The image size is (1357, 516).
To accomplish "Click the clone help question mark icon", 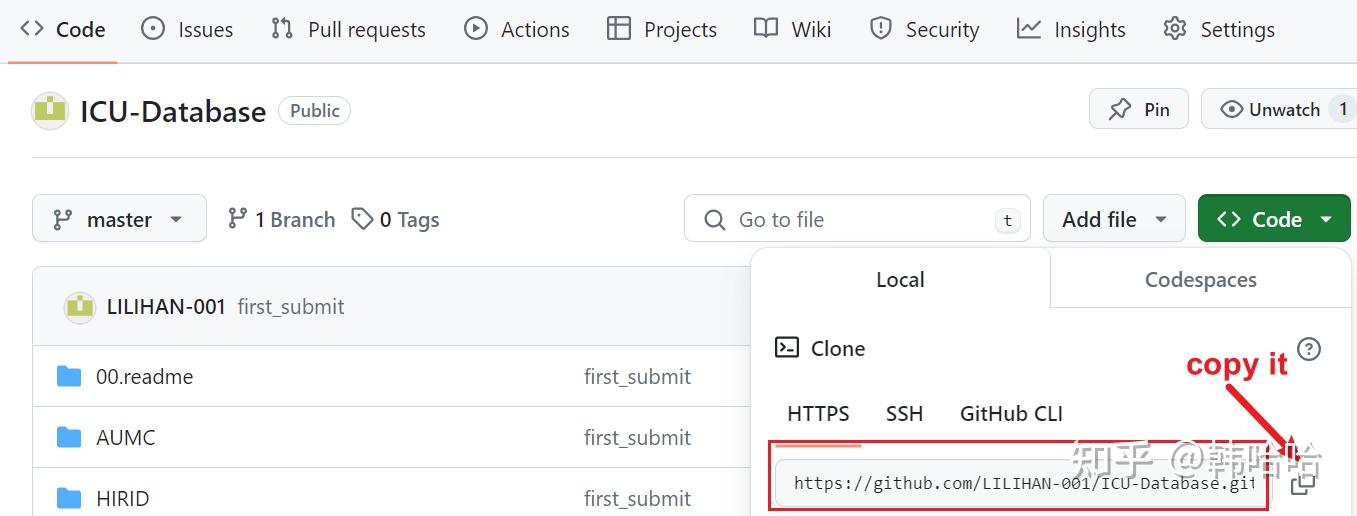I will (1308, 349).
